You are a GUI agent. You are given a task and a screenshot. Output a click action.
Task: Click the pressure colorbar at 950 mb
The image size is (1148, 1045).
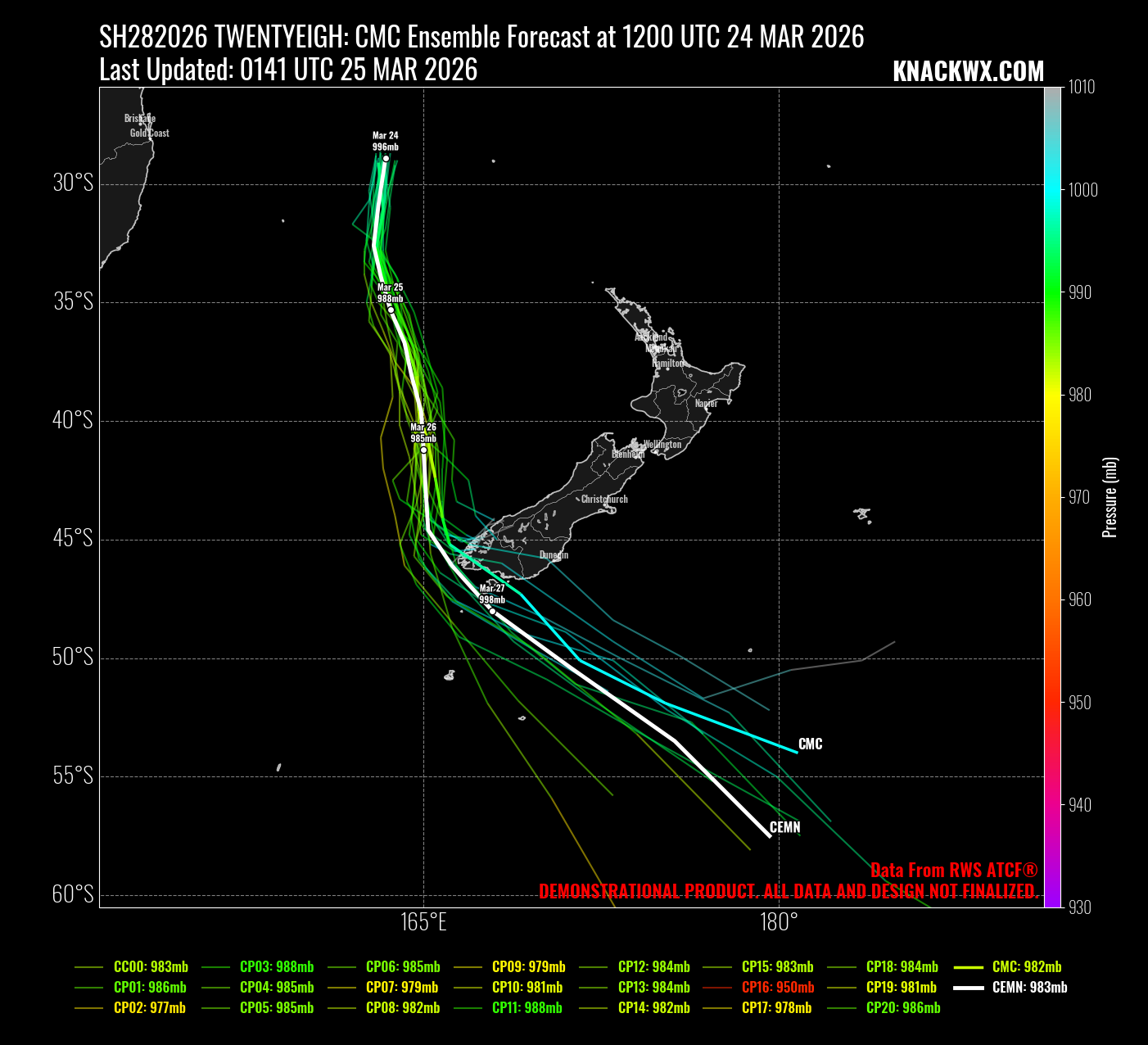pos(1052,703)
